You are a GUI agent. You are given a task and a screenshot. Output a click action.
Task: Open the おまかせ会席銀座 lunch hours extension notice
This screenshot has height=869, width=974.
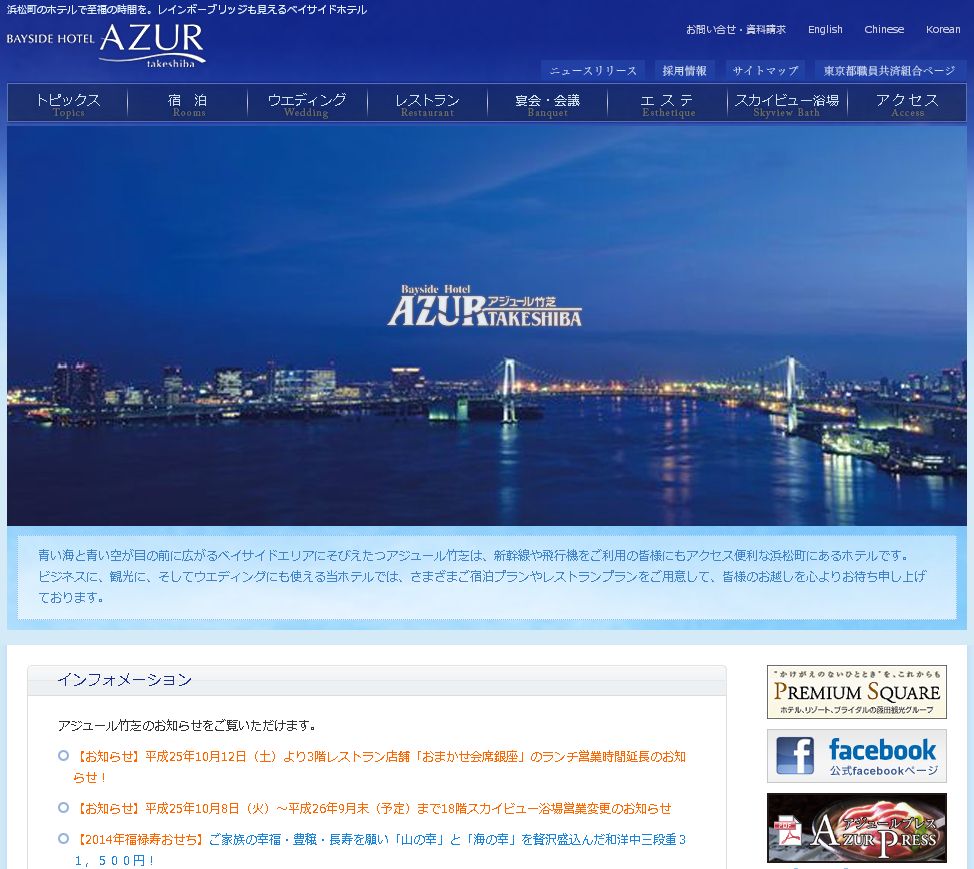click(x=380, y=767)
